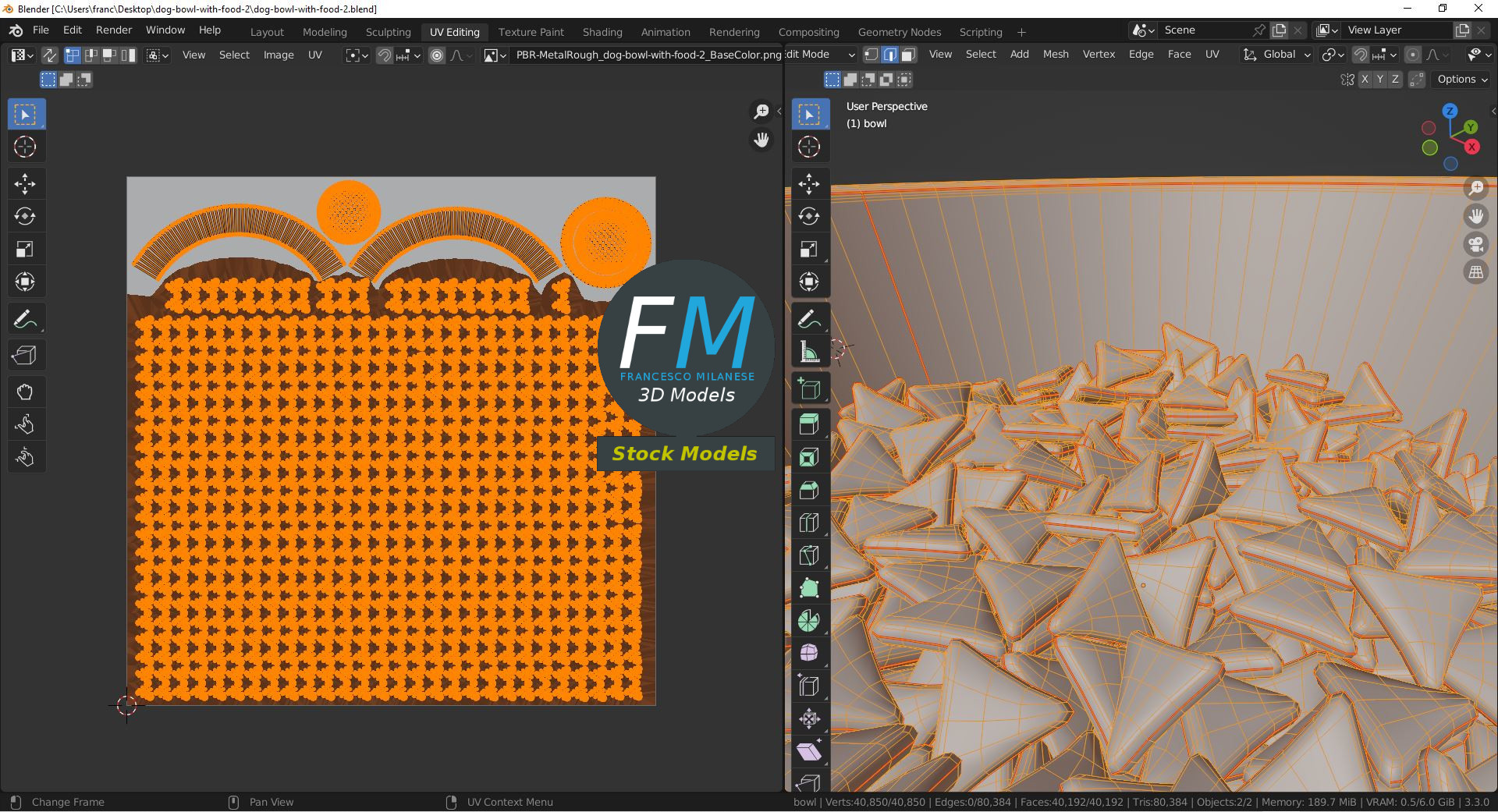Click the Z axis on navigation gizmo
Image resolution: width=1498 pixels, height=812 pixels.
click(1450, 111)
